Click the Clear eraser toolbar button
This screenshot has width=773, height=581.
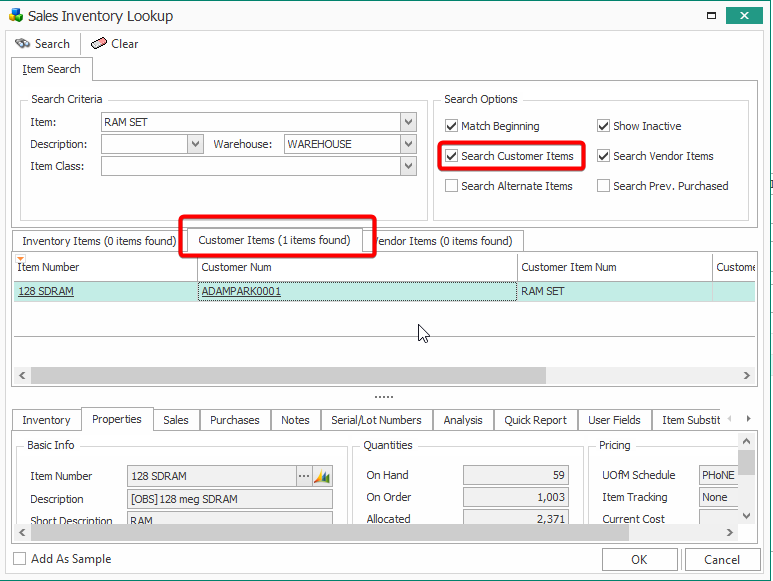tap(115, 44)
